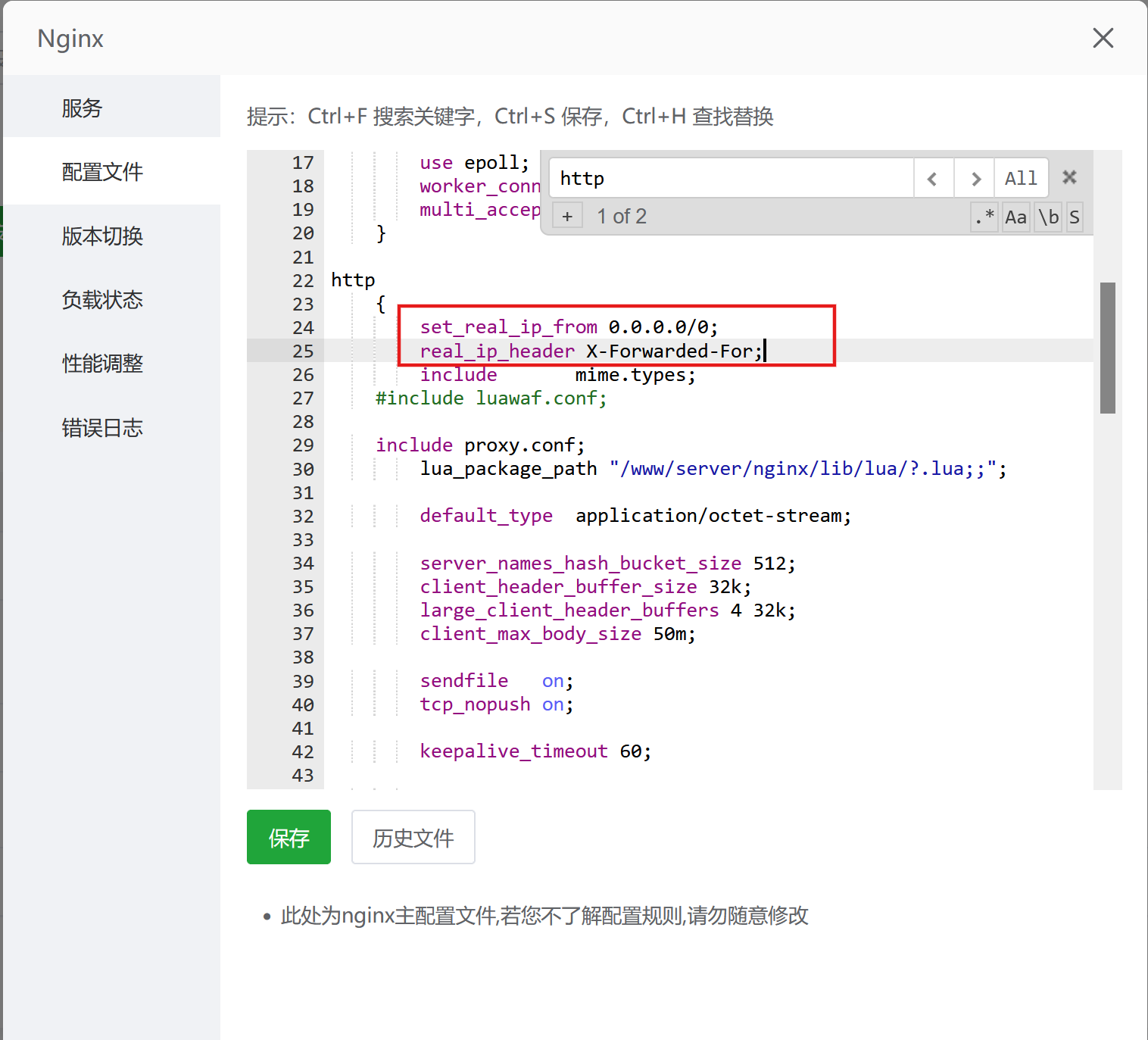Image resolution: width=1148 pixels, height=1040 pixels.
Task: Place cursor on real_ip_header X-Forwarded-For line
Action: tap(591, 351)
